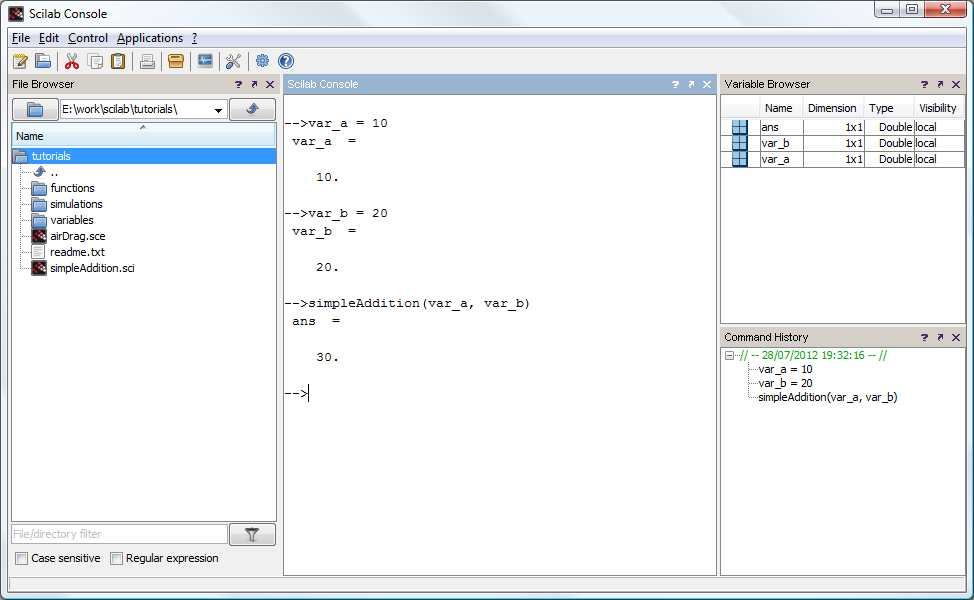The width and height of the screenshot is (974, 600).
Task: Open Scilab demonstrations gear icon
Action: click(262, 61)
